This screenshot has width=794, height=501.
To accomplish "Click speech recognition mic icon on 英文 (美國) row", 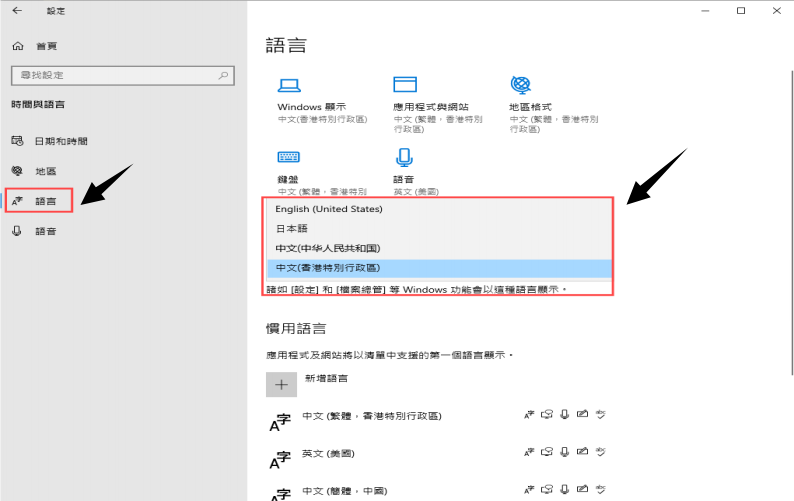I will click(x=565, y=451).
